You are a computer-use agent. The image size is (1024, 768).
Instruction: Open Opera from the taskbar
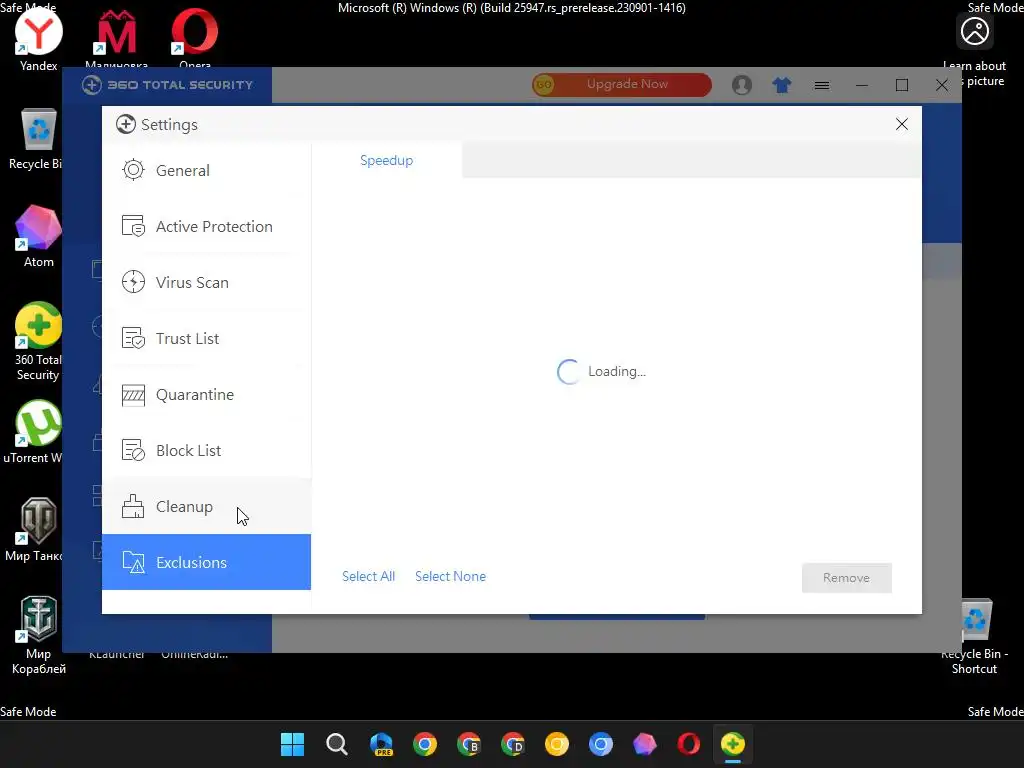(689, 744)
